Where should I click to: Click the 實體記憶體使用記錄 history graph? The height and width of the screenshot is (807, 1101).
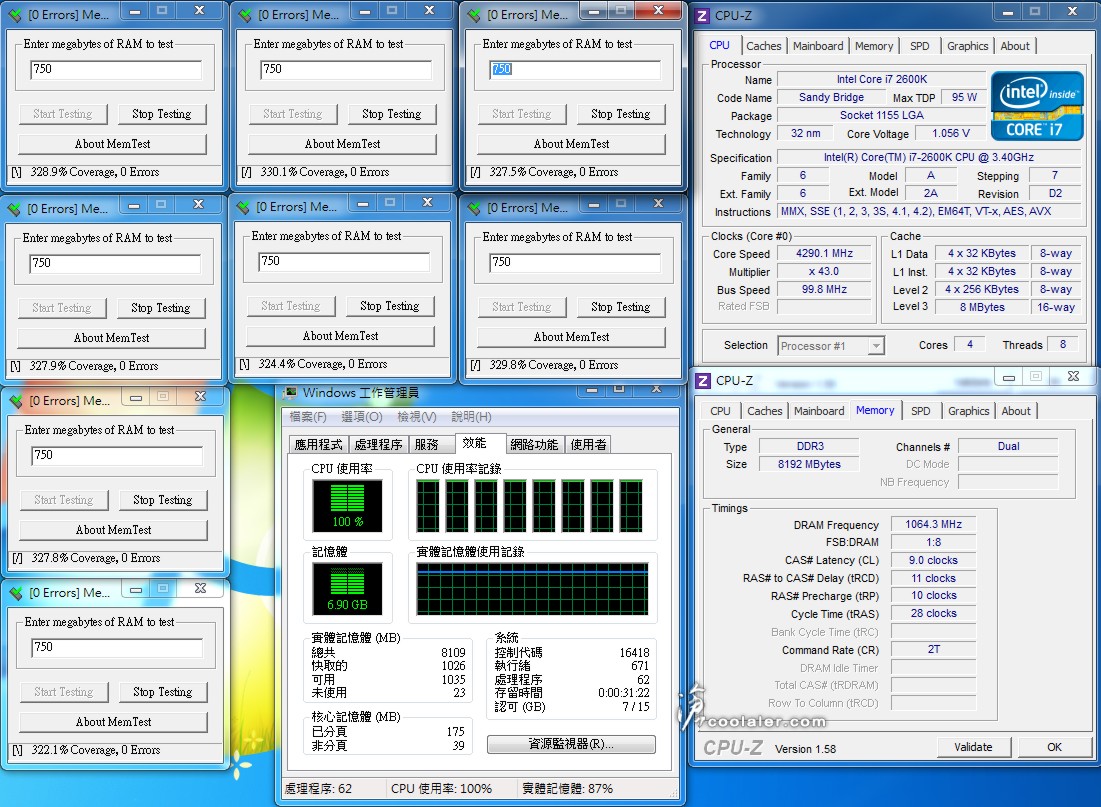coord(532,589)
